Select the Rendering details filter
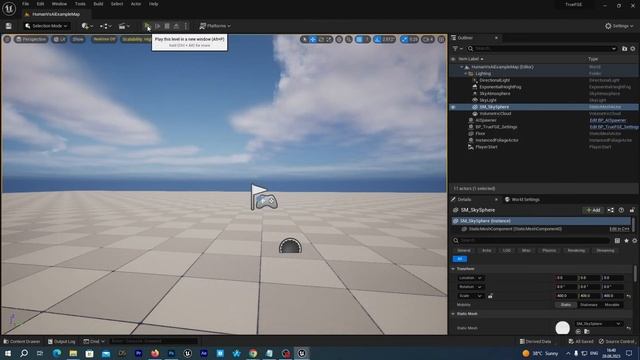This screenshot has width=640, height=360. pos(576,251)
